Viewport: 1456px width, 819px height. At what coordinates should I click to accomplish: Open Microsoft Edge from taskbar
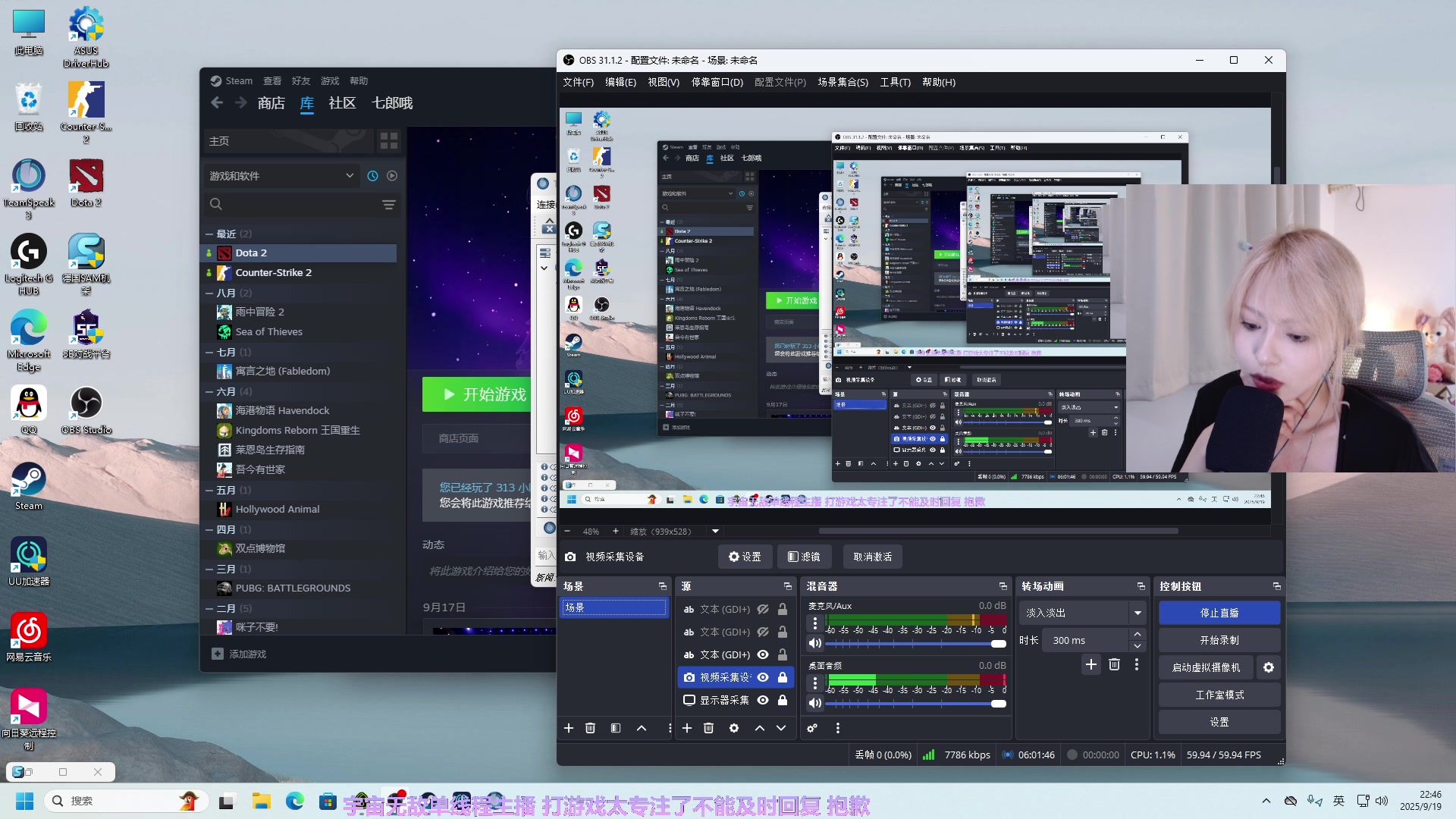pos(295,801)
